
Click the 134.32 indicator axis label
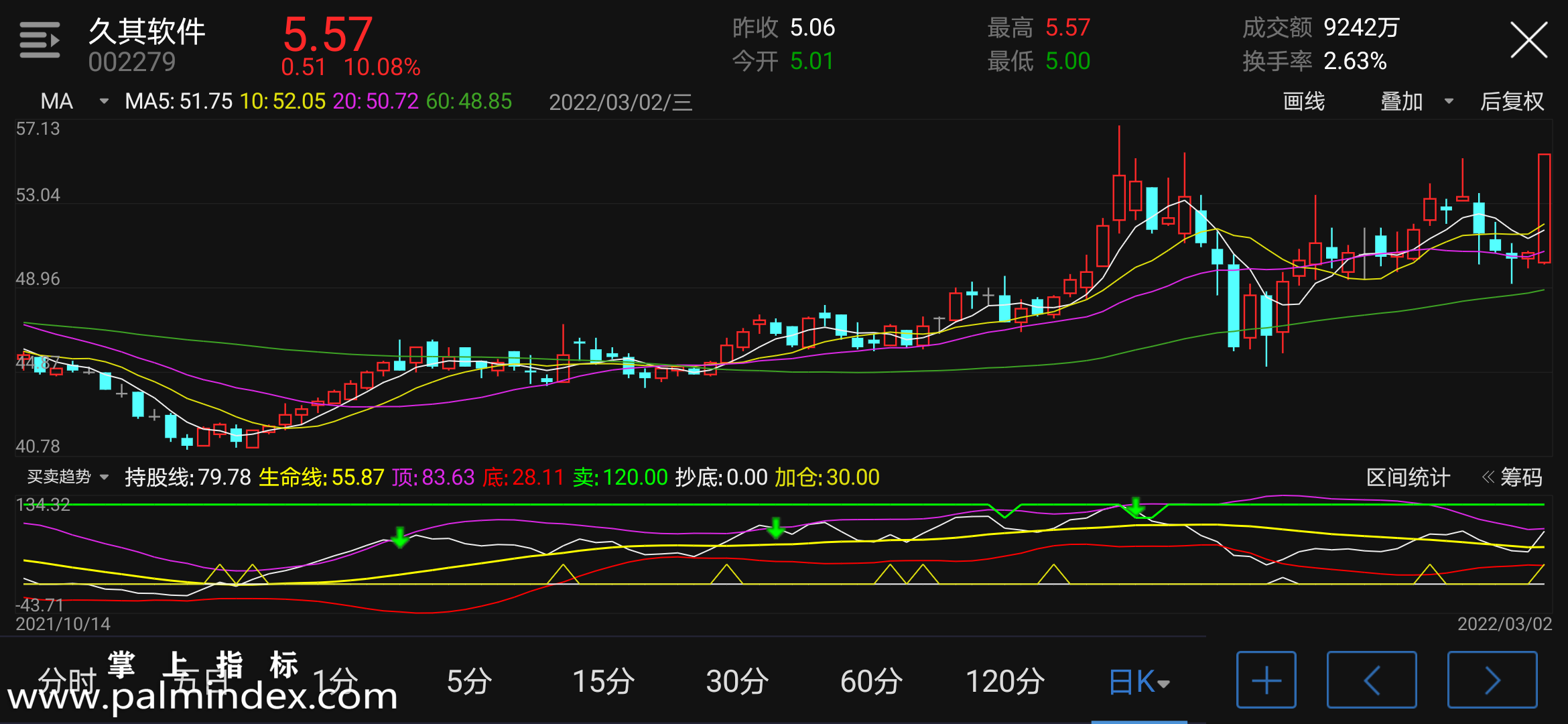coord(43,505)
